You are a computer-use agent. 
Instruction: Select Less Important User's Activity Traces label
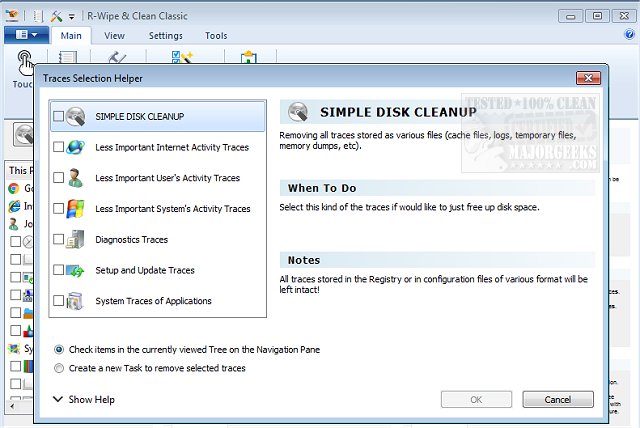(167, 178)
